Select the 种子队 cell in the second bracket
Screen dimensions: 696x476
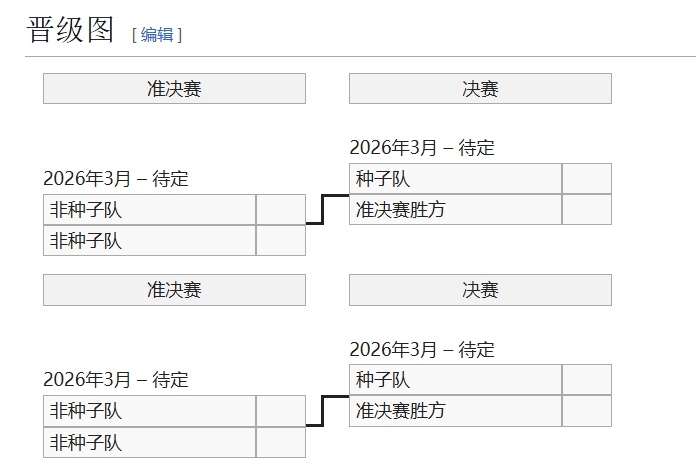[x=455, y=380]
